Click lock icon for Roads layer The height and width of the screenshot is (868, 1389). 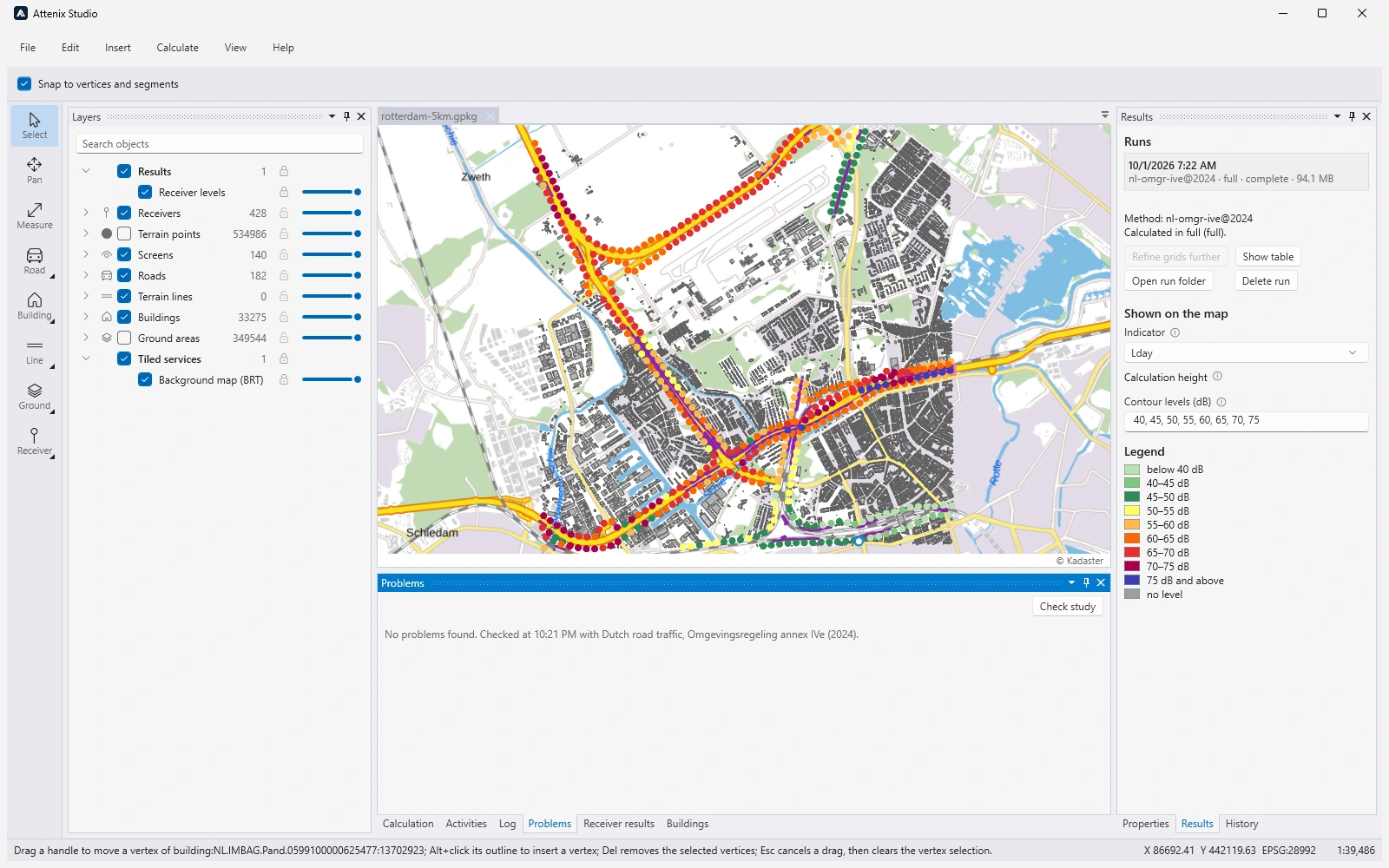point(284,275)
